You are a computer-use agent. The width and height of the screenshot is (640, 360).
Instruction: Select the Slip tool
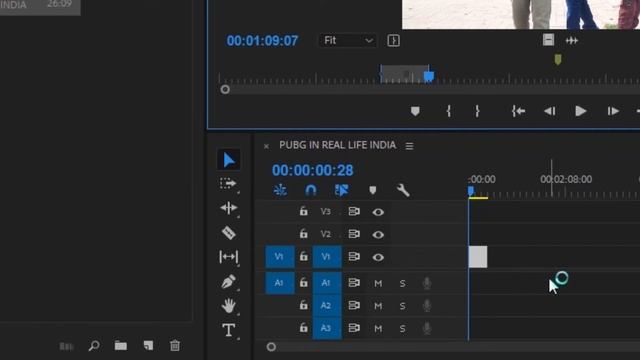[229, 257]
